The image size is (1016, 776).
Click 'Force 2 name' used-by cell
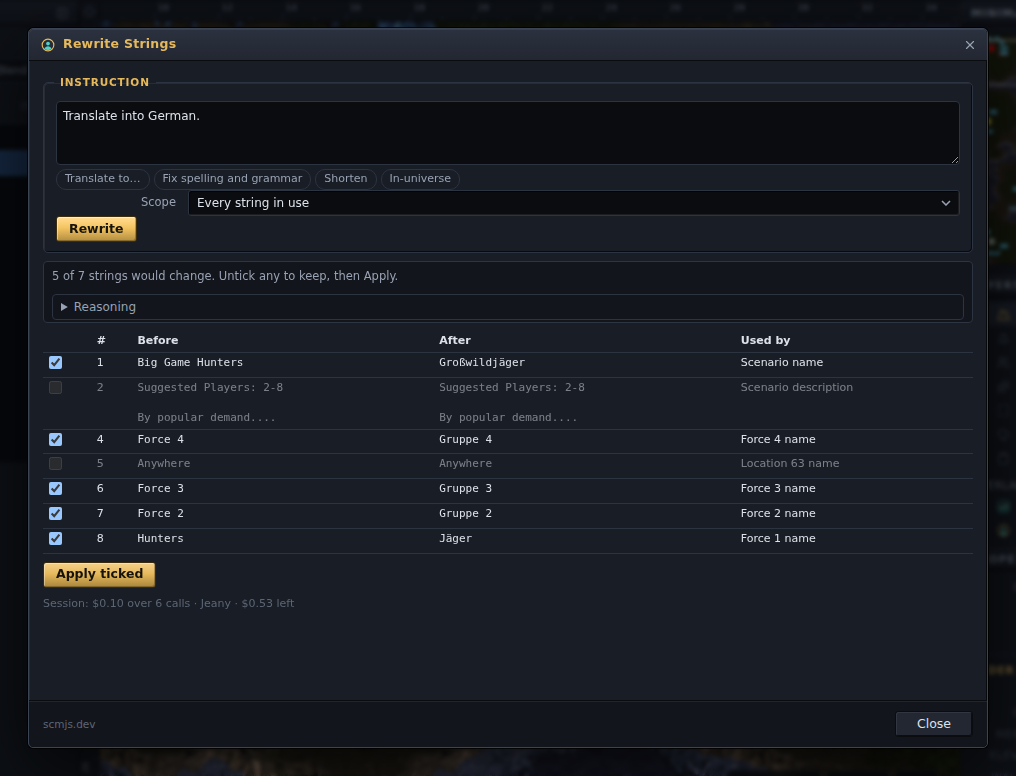(x=778, y=513)
